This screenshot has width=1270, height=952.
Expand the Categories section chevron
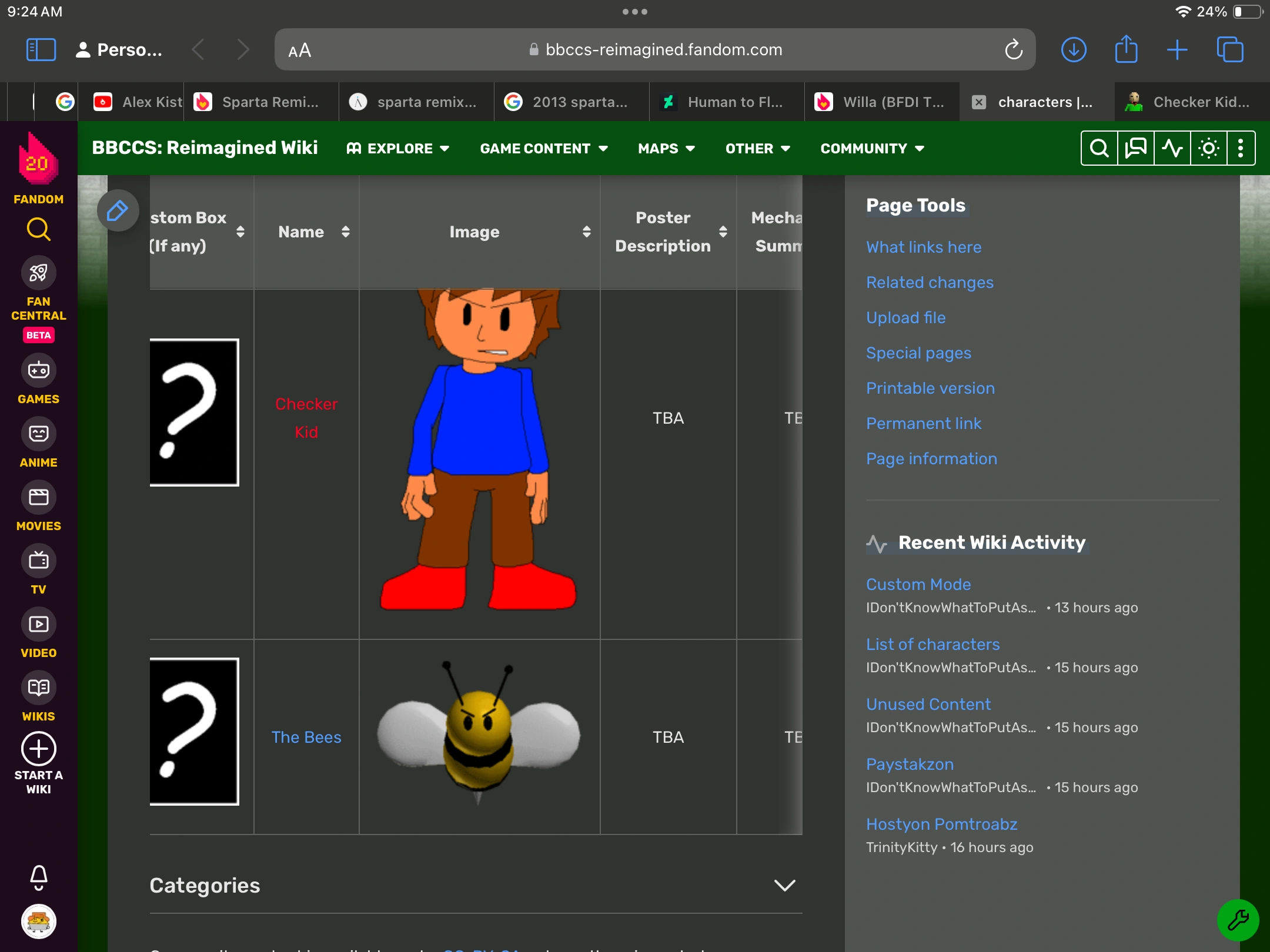coord(784,886)
